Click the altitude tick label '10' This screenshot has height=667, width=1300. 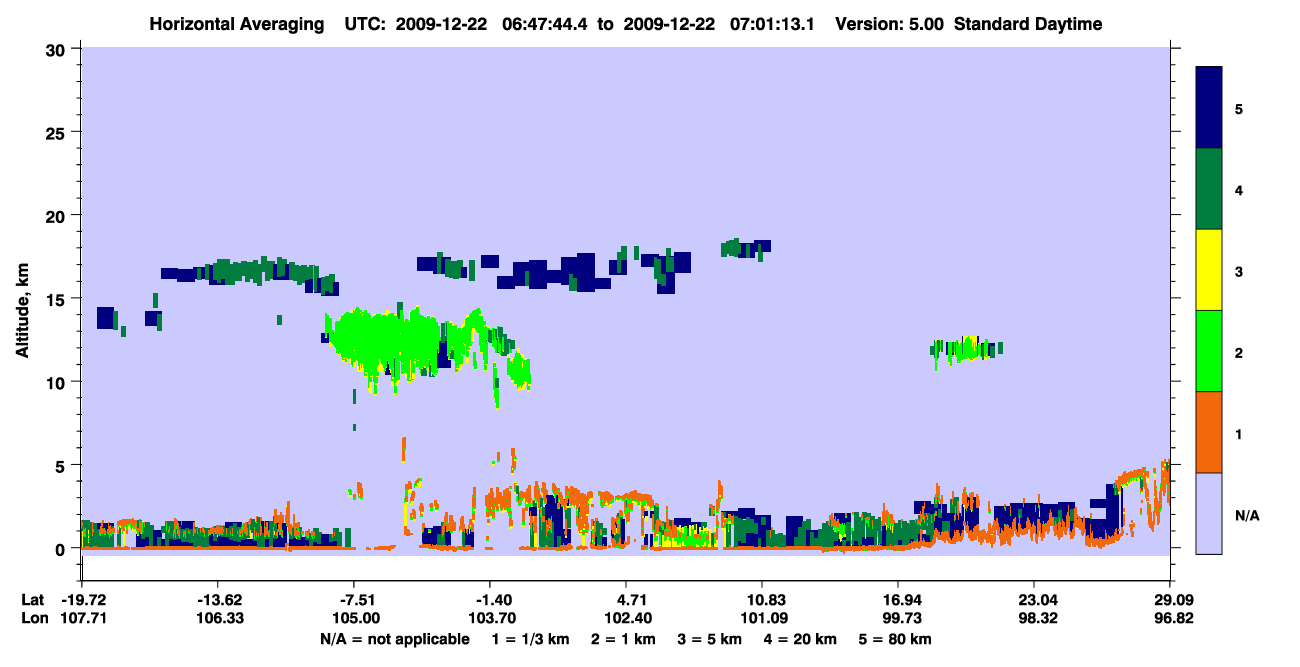[x=58, y=382]
